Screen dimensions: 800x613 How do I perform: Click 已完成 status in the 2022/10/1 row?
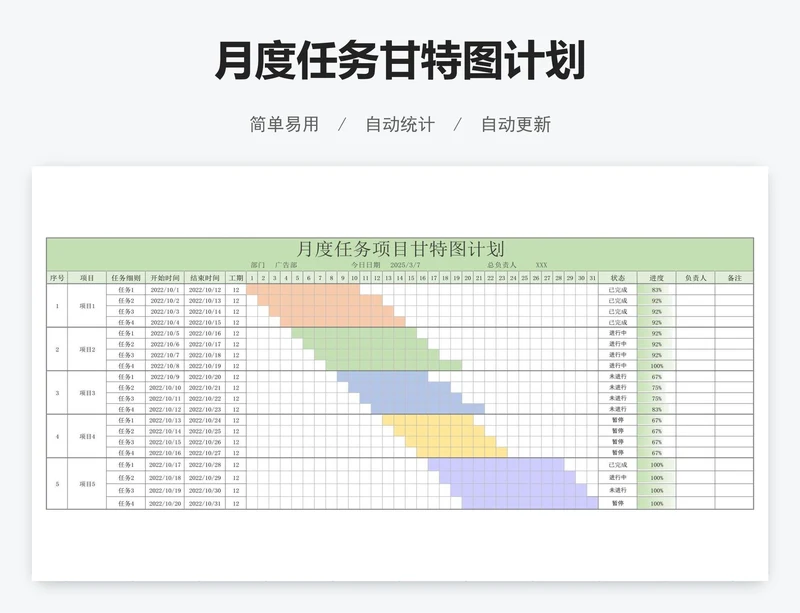(618, 290)
